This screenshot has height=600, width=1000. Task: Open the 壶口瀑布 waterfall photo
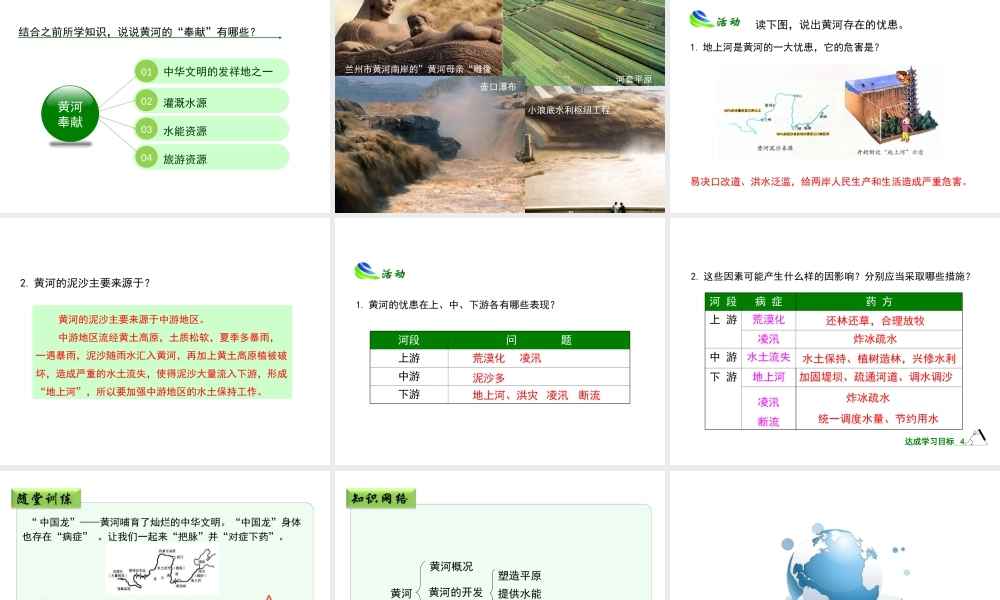coord(430,145)
